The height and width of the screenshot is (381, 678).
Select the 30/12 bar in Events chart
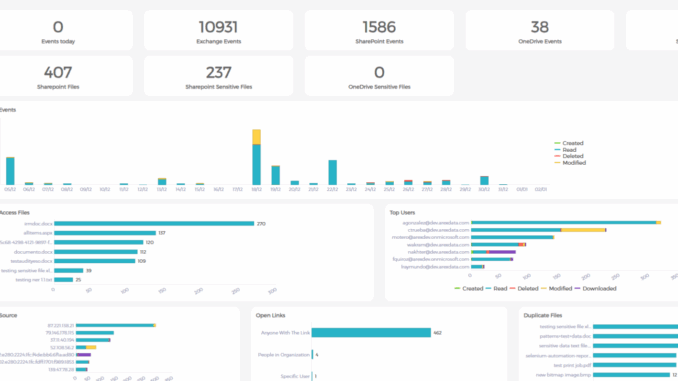[484, 180]
